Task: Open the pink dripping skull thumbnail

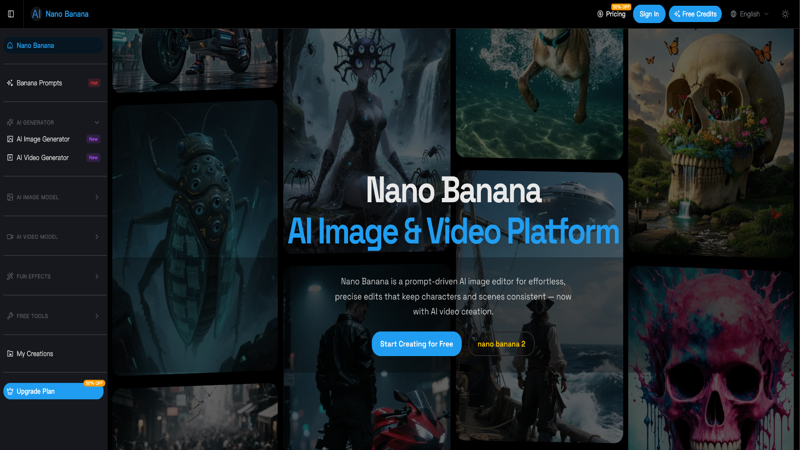Action: pyautogui.click(x=711, y=358)
